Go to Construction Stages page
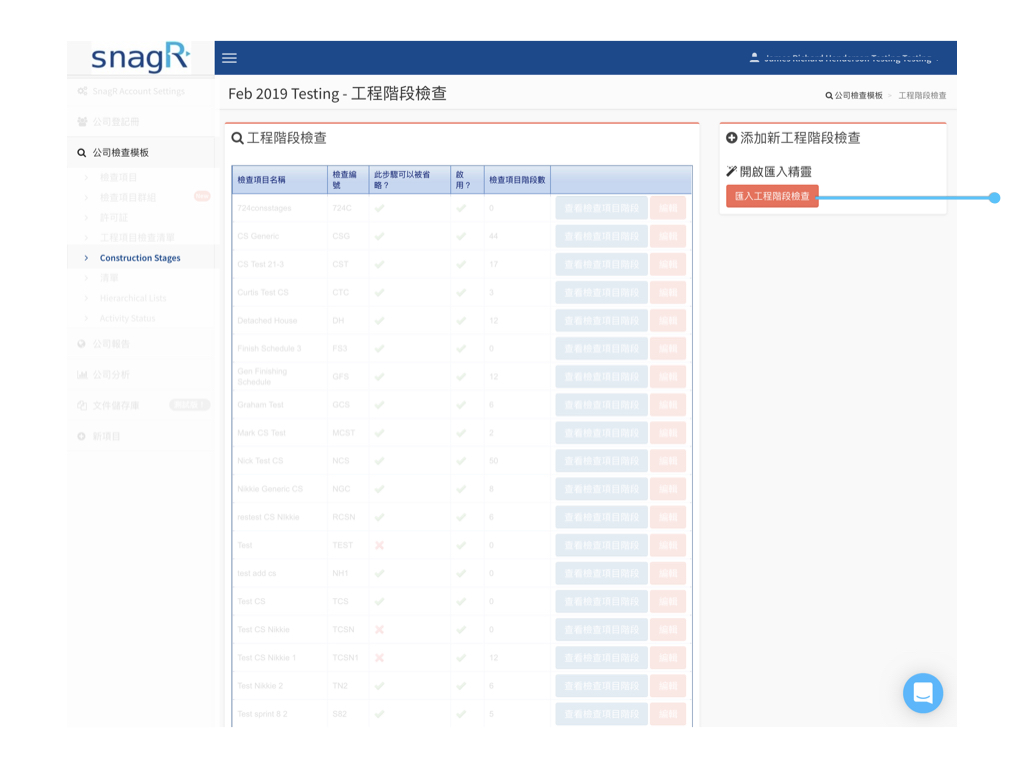The height and width of the screenshot is (768, 1024). [140, 258]
